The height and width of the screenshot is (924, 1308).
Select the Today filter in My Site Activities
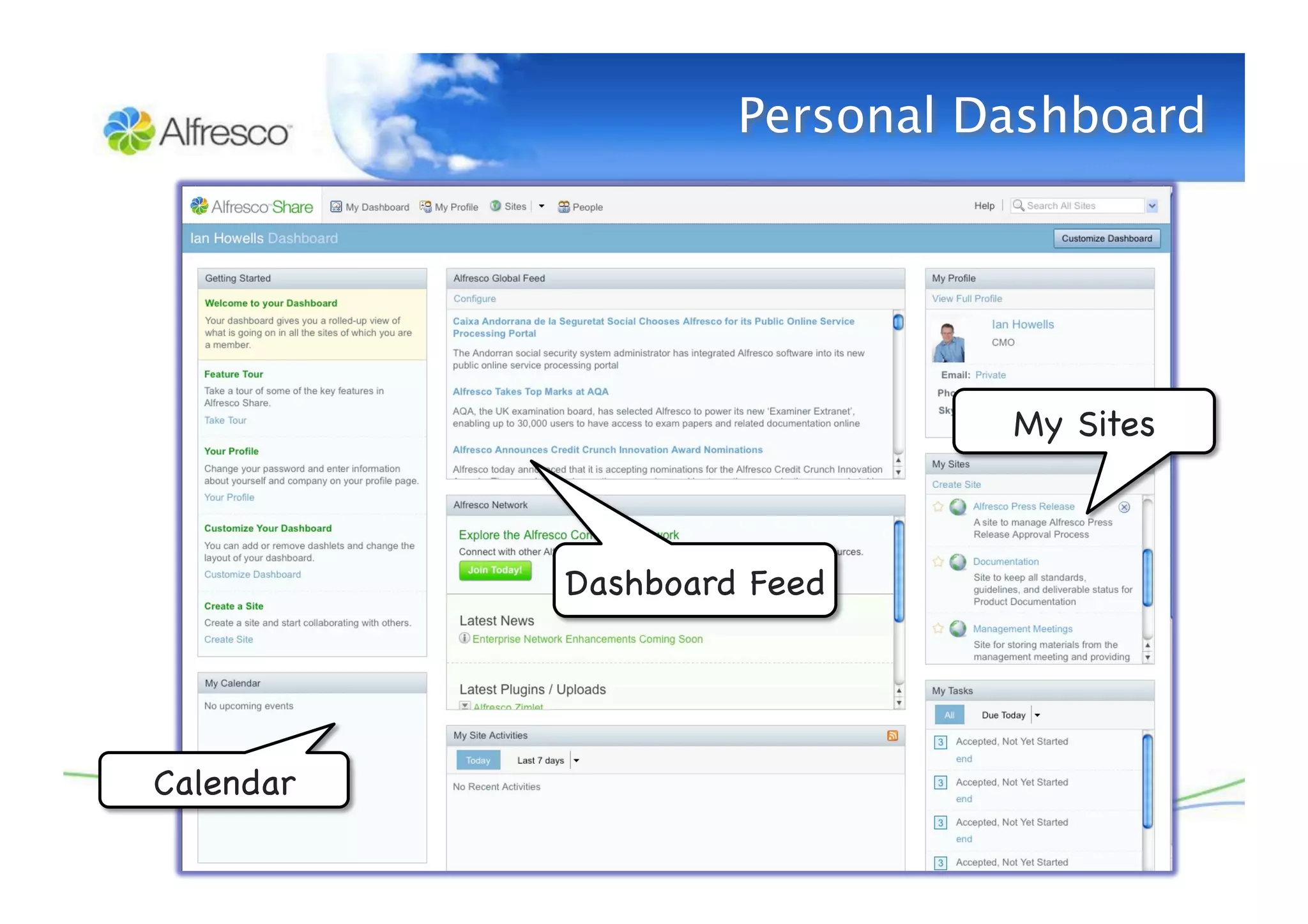point(478,760)
